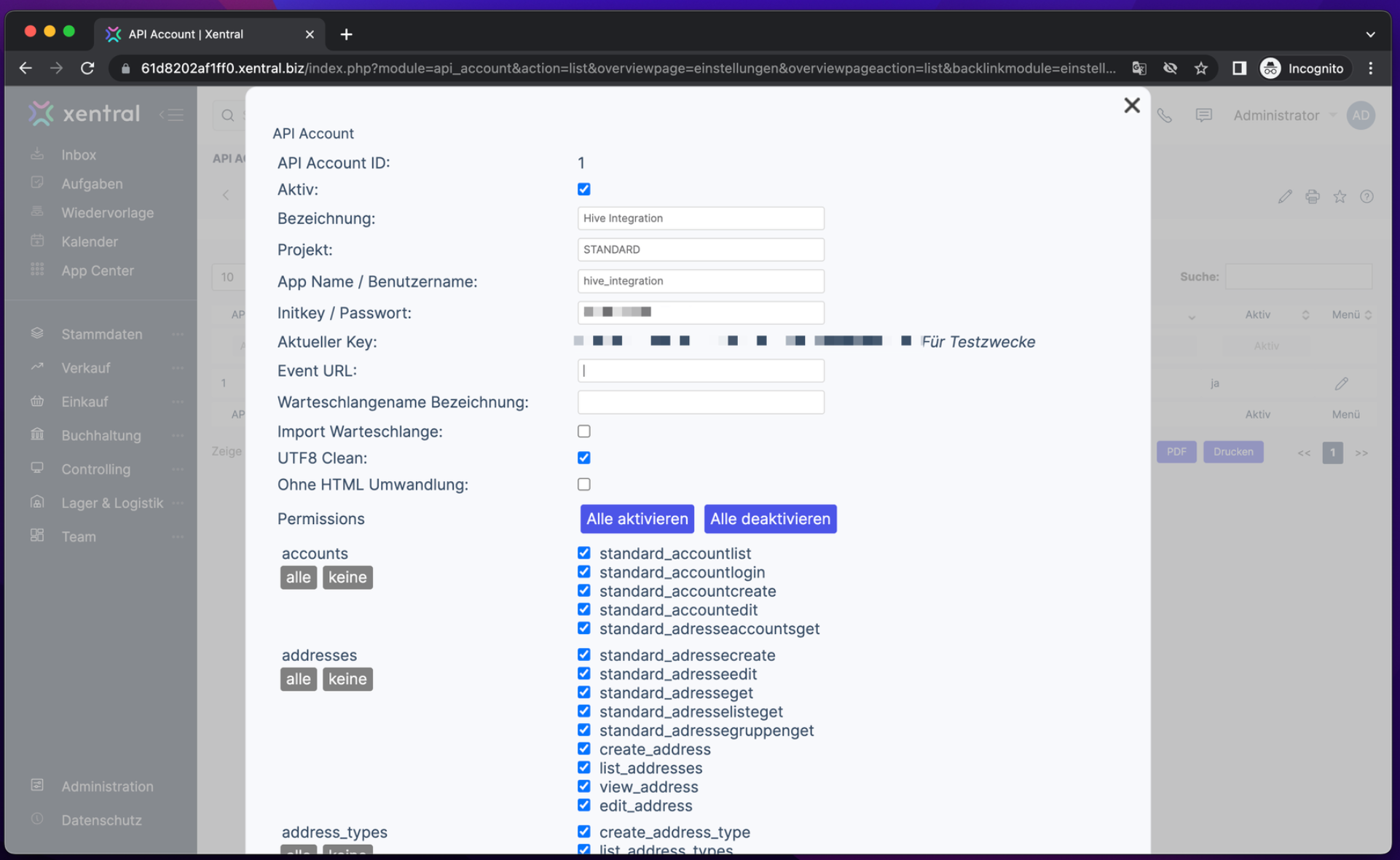Viewport: 1400px width, 860px height.
Task: Select the App Center menu item
Action: [x=98, y=270]
